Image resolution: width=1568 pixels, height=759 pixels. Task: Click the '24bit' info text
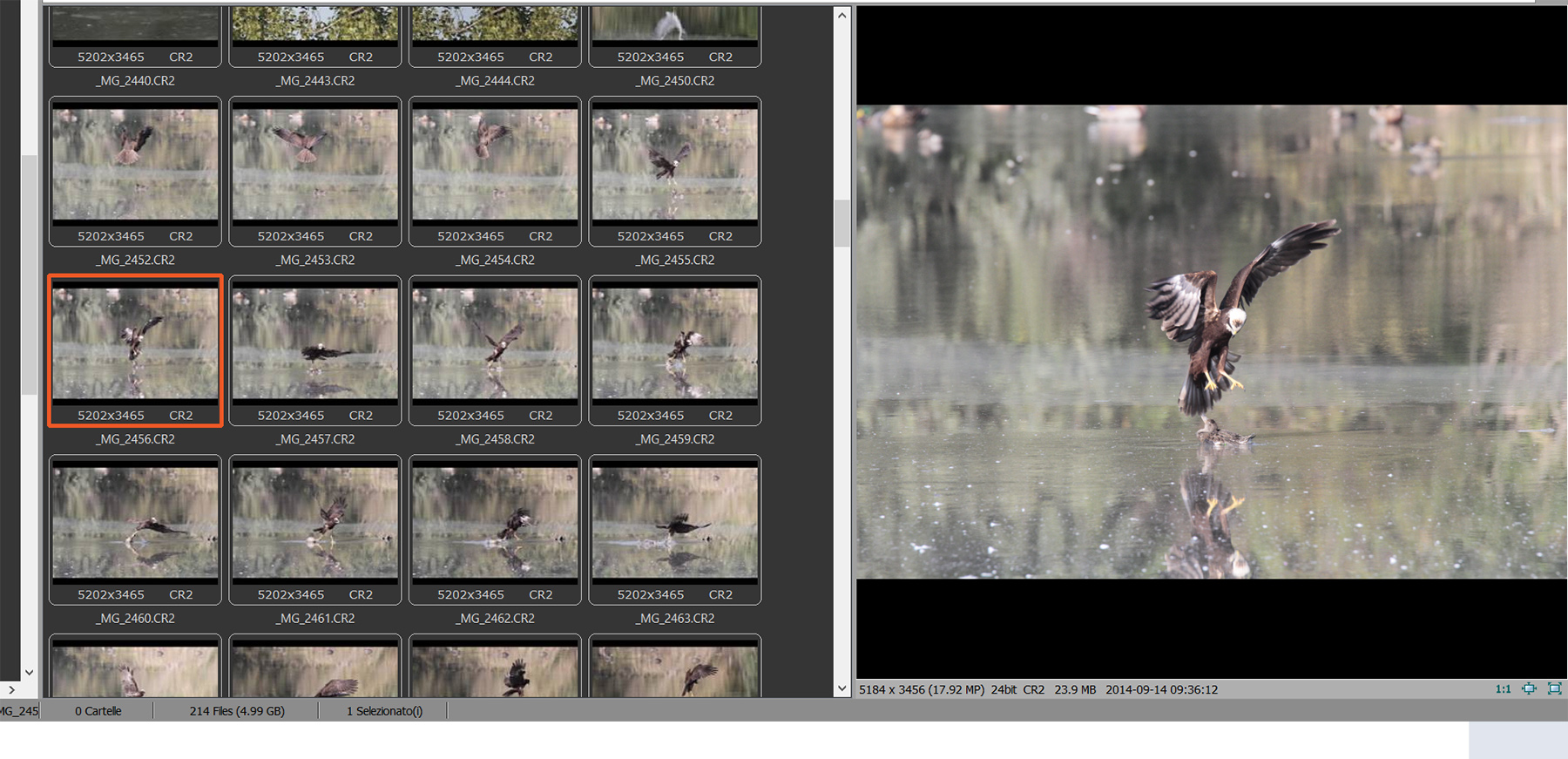coord(1004,689)
